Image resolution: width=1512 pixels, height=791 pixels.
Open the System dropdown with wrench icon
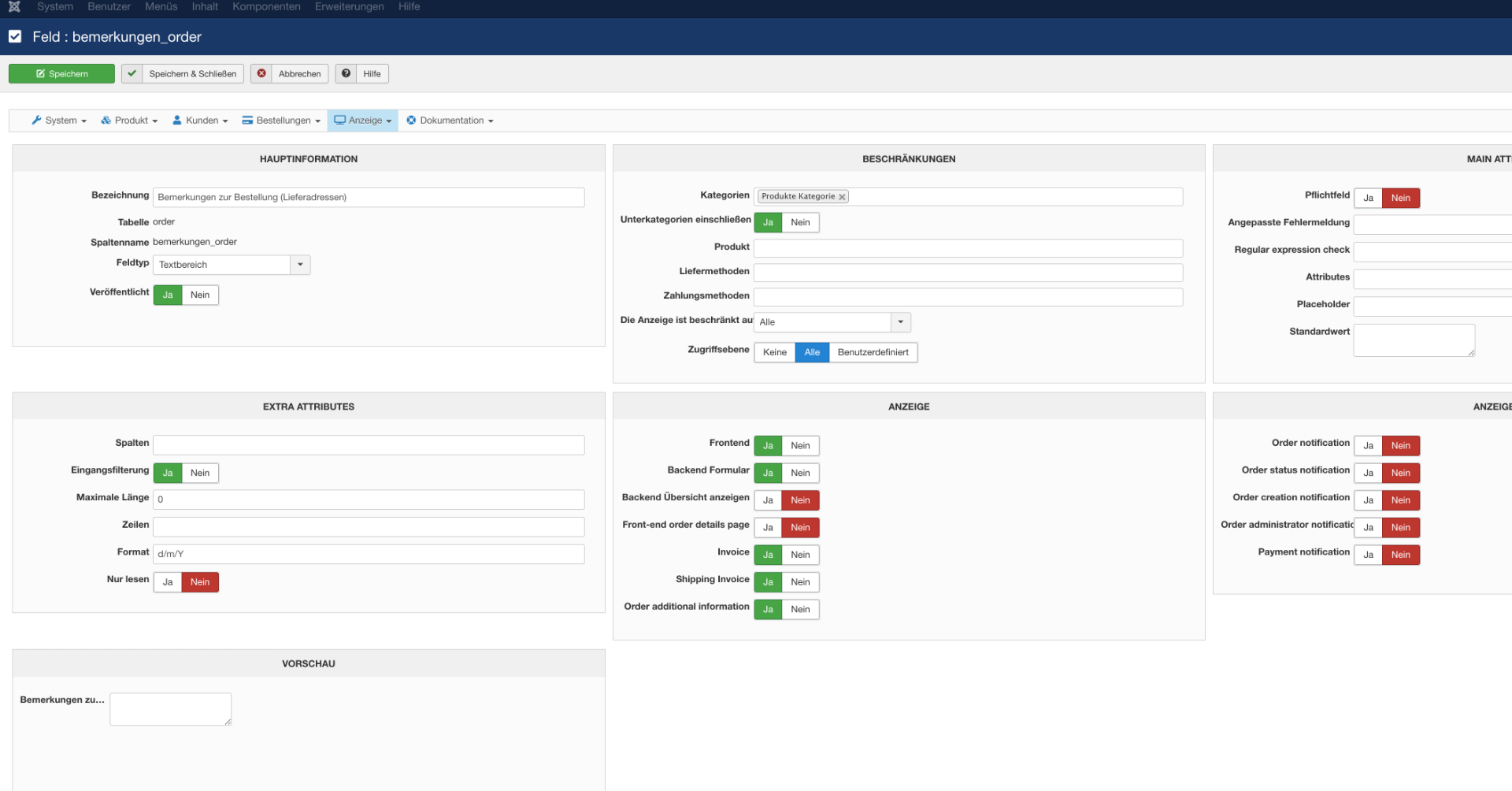tap(59, 121)
